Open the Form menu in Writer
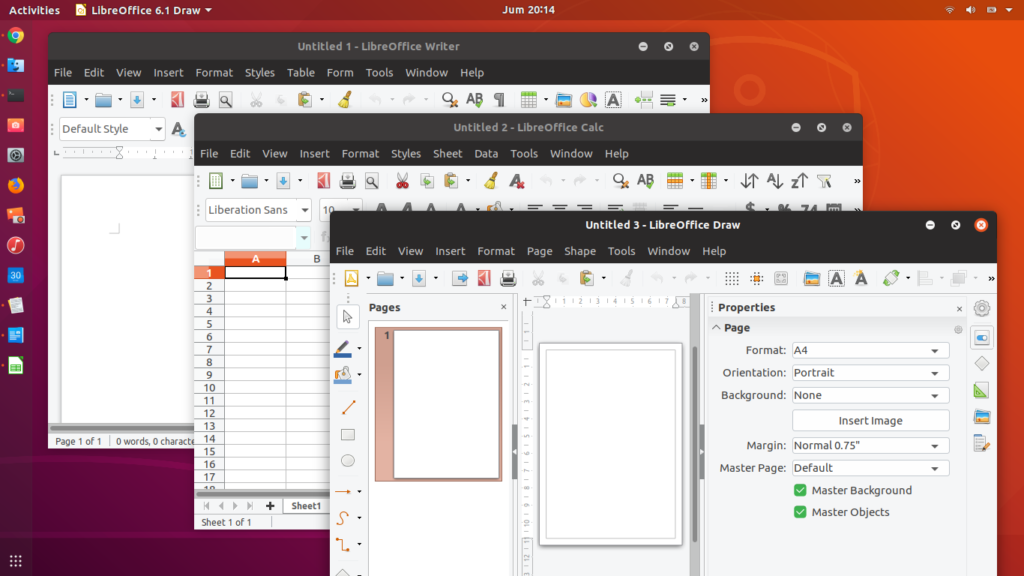Screen dimensions: 1024x576 coord(340,72)
